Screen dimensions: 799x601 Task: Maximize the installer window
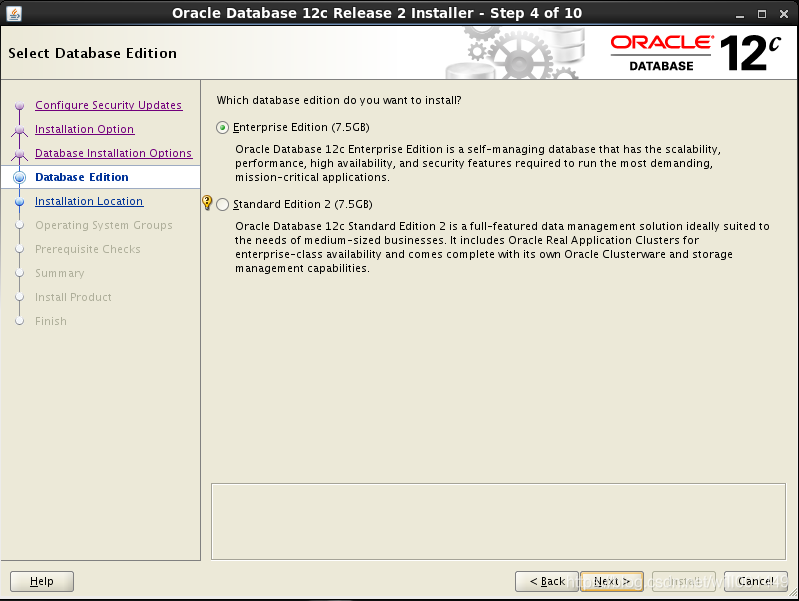point(762,14)
